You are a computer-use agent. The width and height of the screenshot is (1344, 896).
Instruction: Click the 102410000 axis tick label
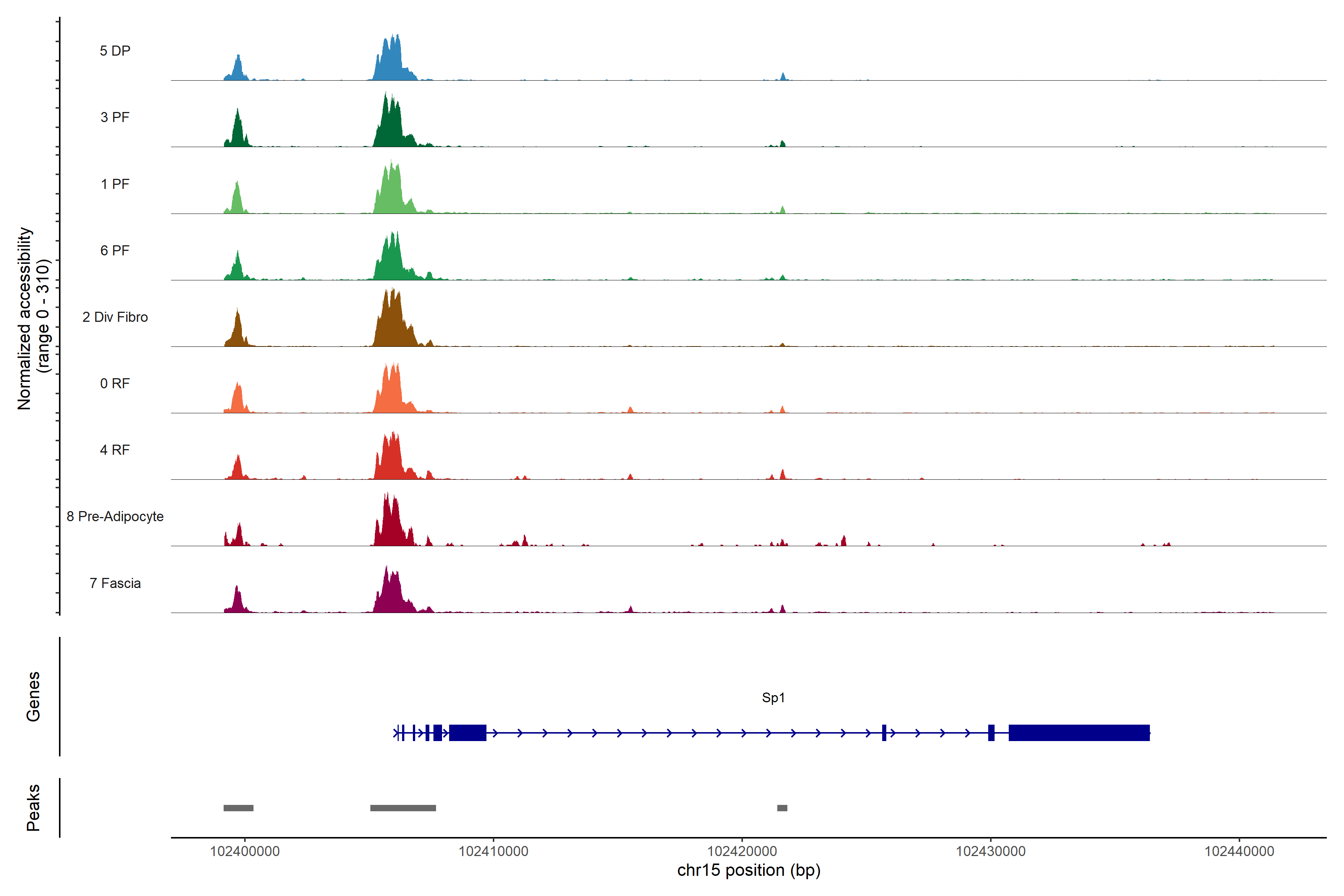click(x=493, y=852)
